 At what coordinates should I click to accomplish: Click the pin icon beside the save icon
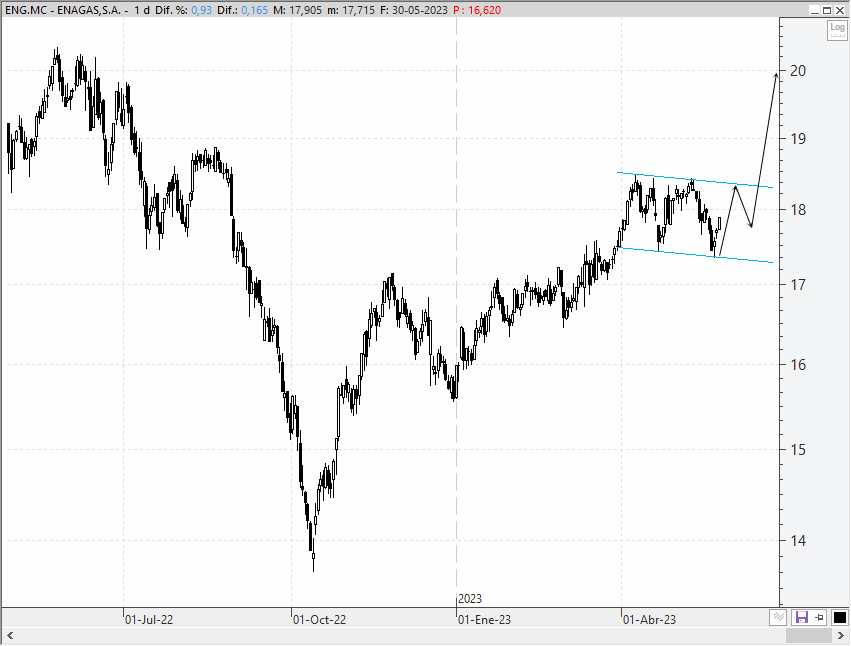820,617
